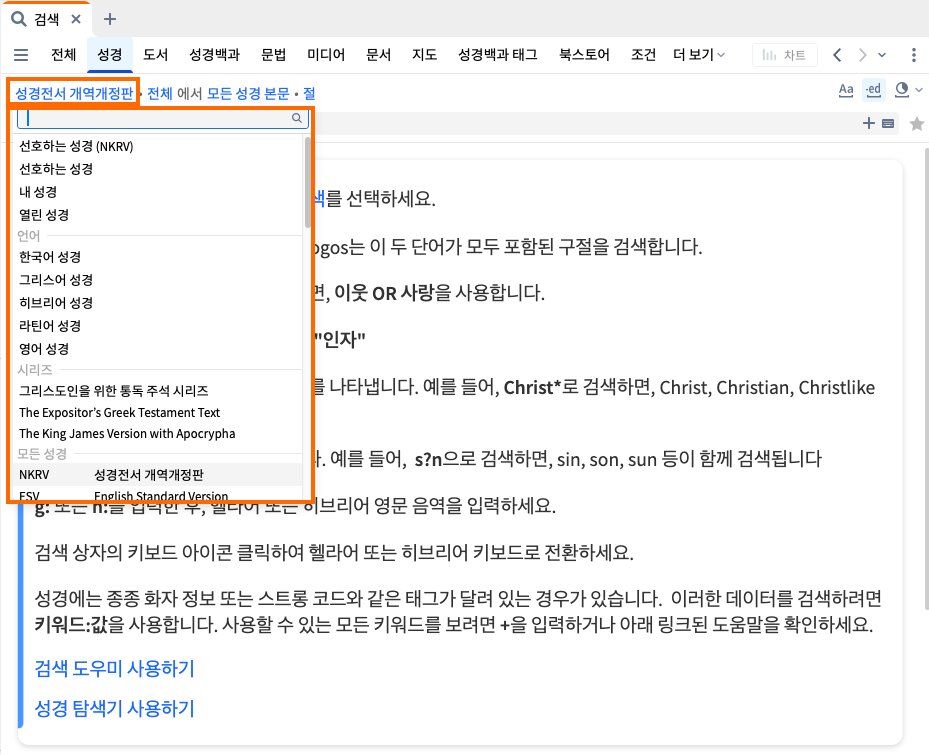Switch to the 도서 tab
This screenshot has width=929, height=755.
pyautogui.click(x=156, y=55)
